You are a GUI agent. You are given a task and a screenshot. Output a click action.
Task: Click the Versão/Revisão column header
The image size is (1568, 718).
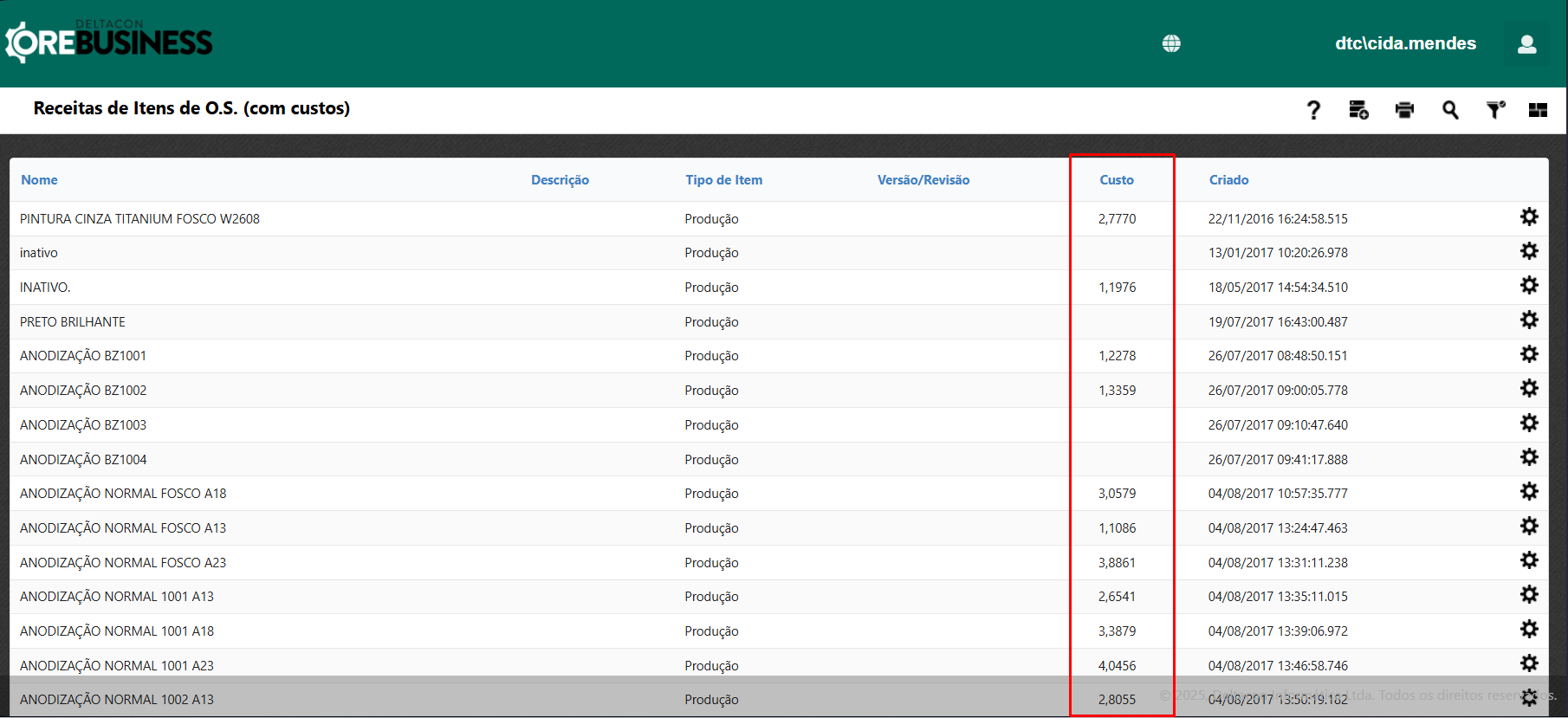pyautogui.click(x=923, y=180)
